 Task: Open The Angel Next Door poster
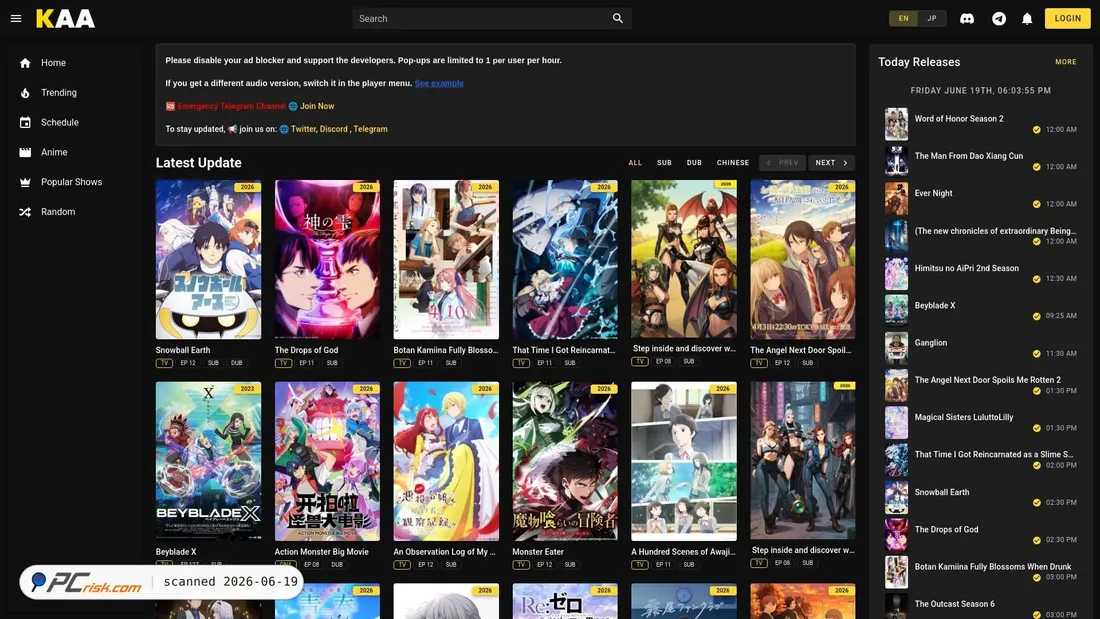click(x=803, y=260)
